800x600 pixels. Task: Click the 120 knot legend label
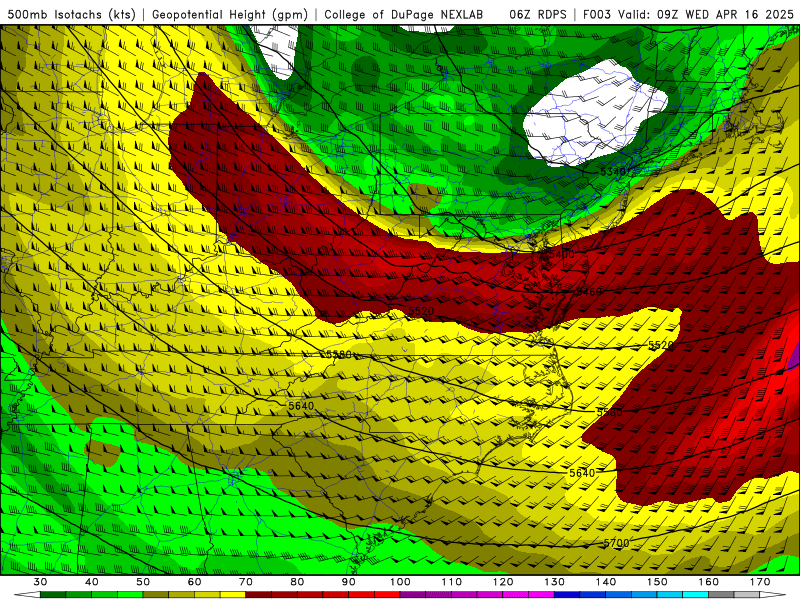[x=503, y=582]
